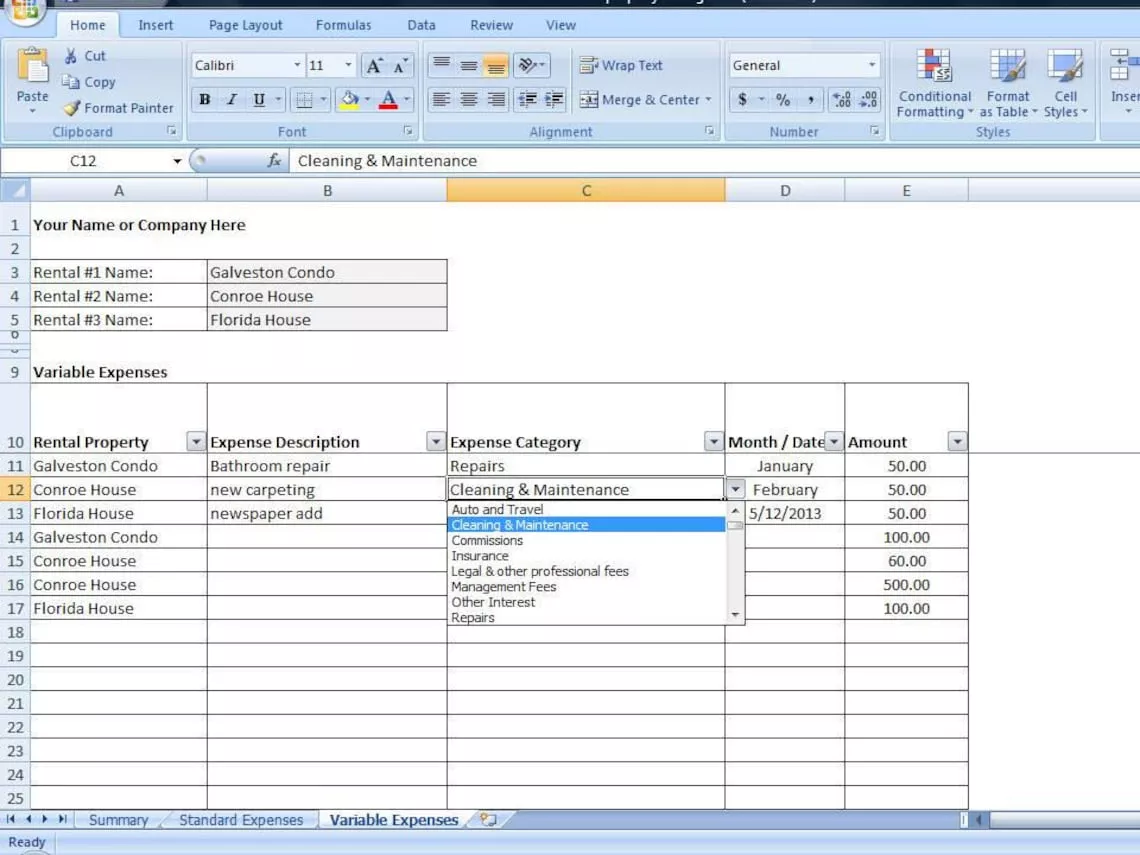Click the Select All corner button
This screenshot has width=1140, height=855.
point(15,190)
